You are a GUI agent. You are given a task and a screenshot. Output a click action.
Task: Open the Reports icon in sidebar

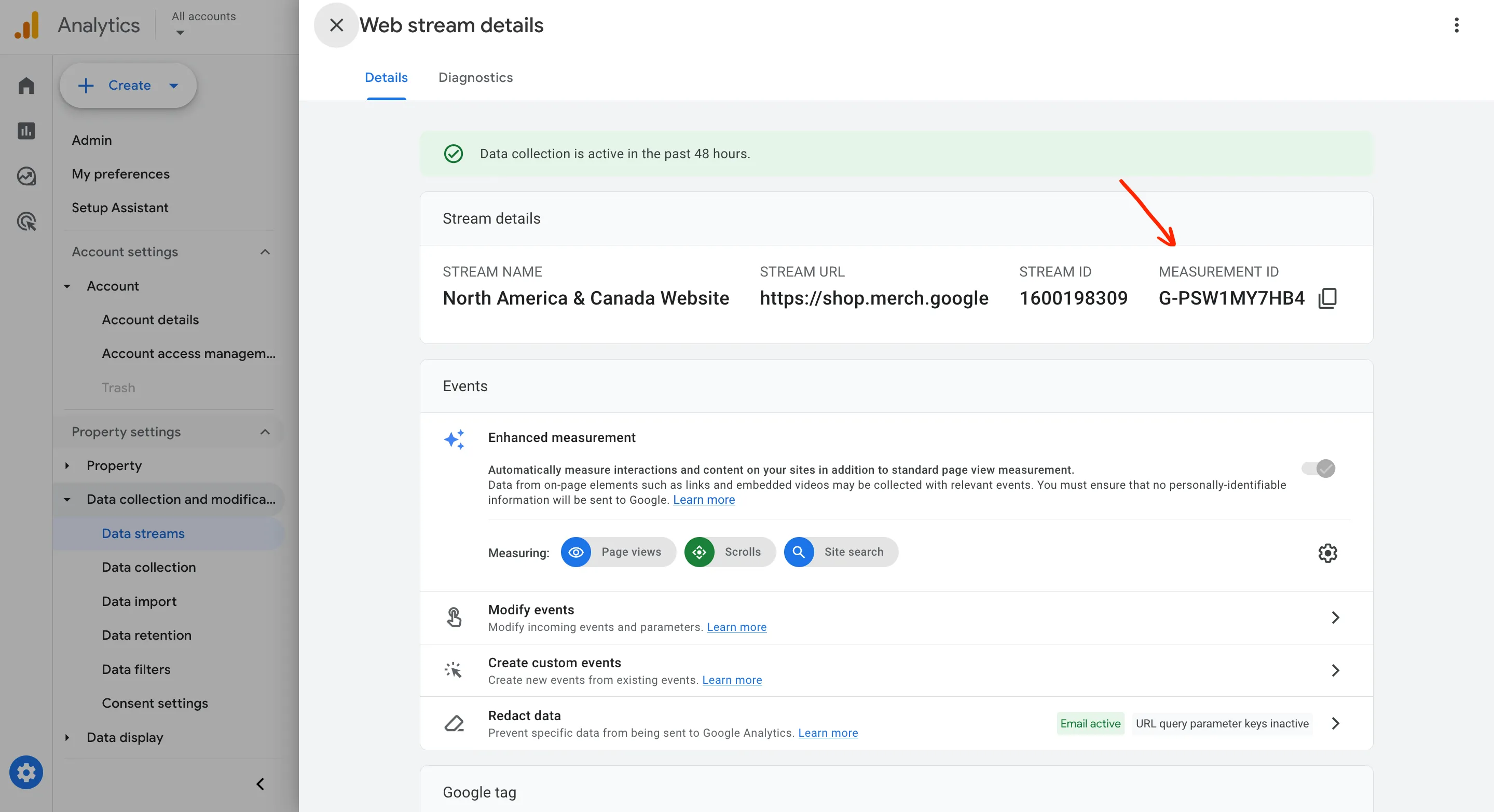click(26, 131)
